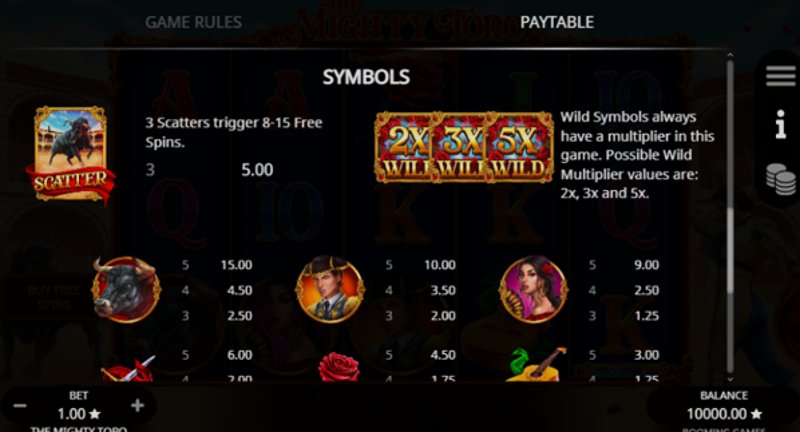800x432 pixels.
Task: Click the 3X Wild symbol
Action: pos(460,148)
